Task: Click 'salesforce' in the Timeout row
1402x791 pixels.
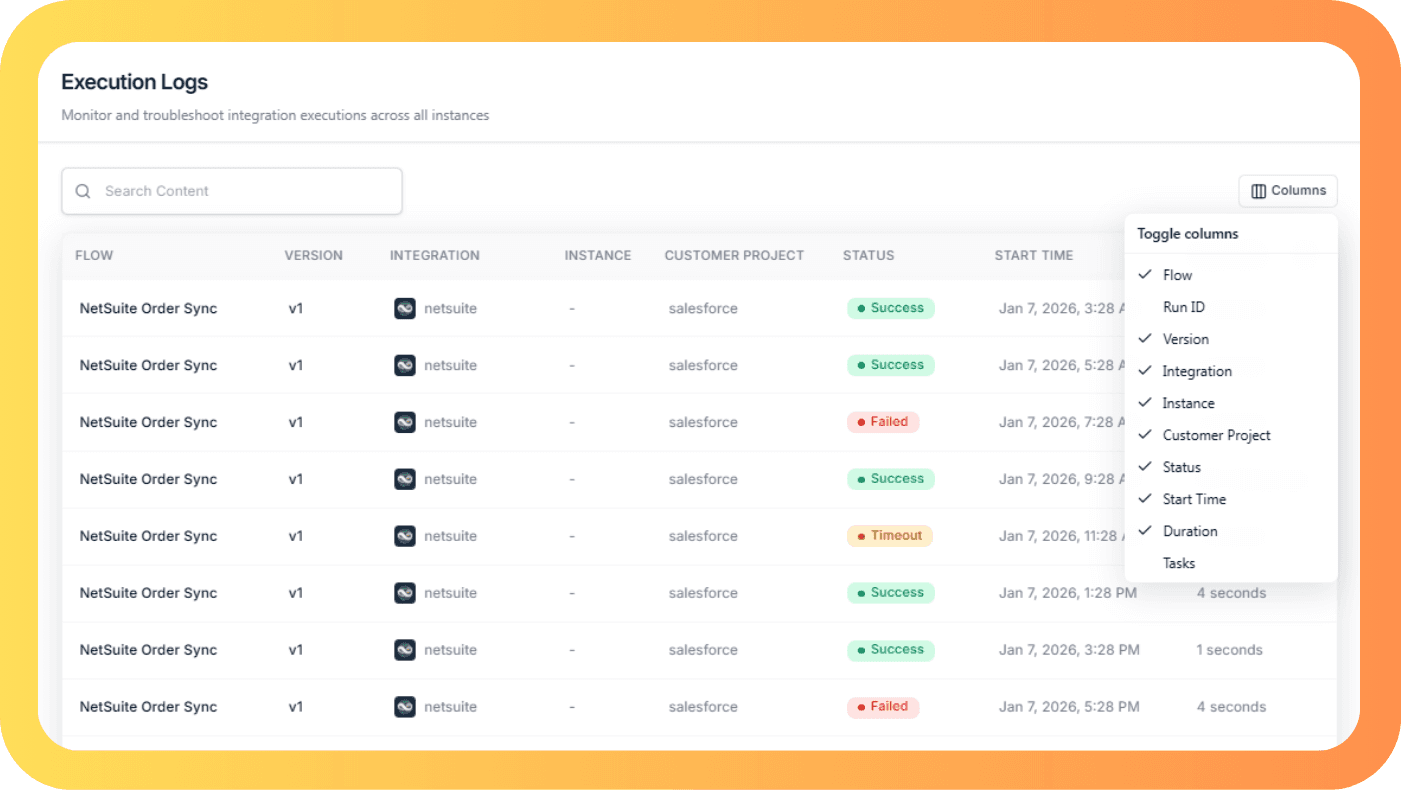Action: (x=703, y=536)
